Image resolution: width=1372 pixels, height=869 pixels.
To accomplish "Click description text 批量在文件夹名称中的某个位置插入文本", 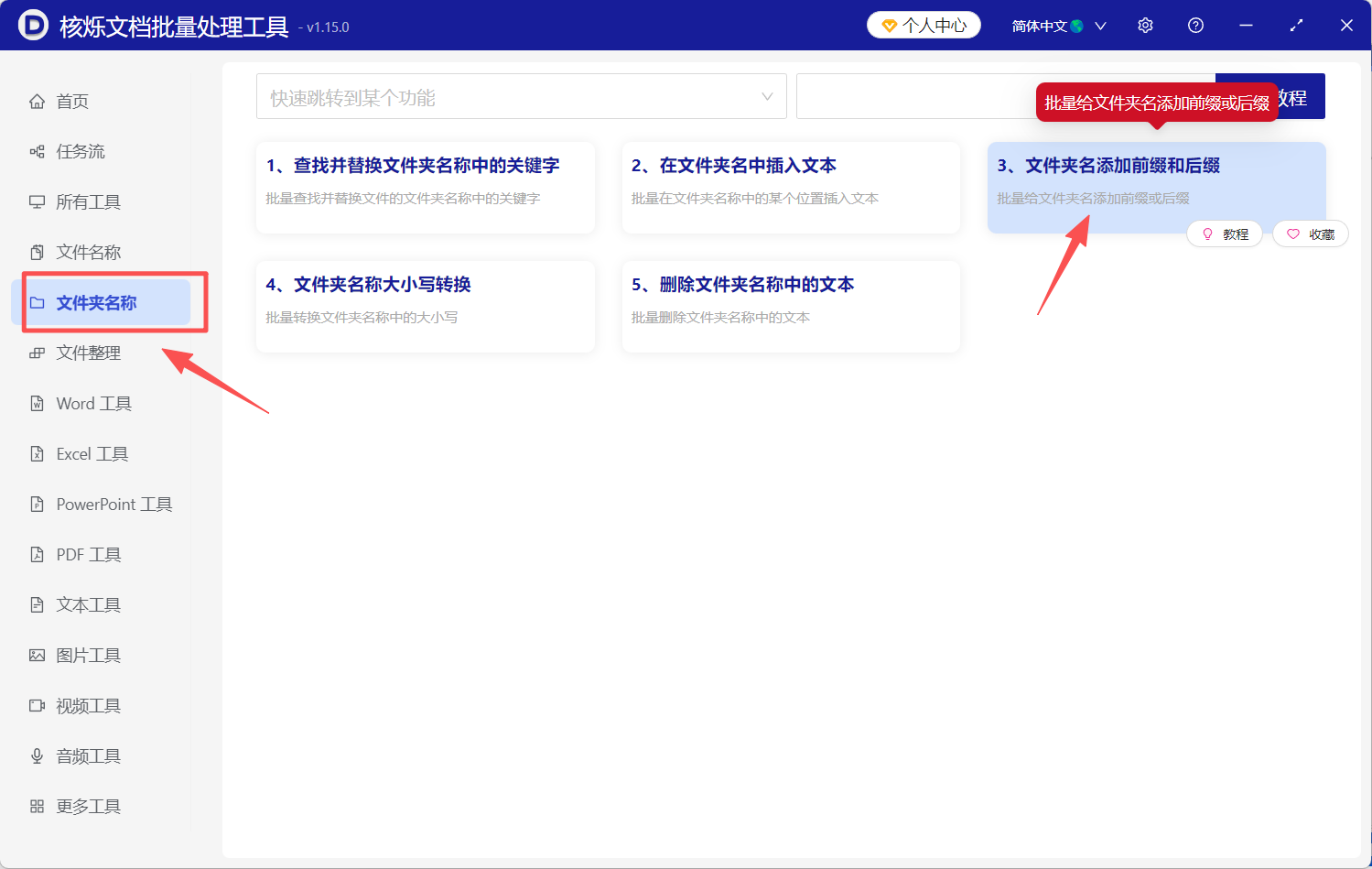I will tap(755, 199).
